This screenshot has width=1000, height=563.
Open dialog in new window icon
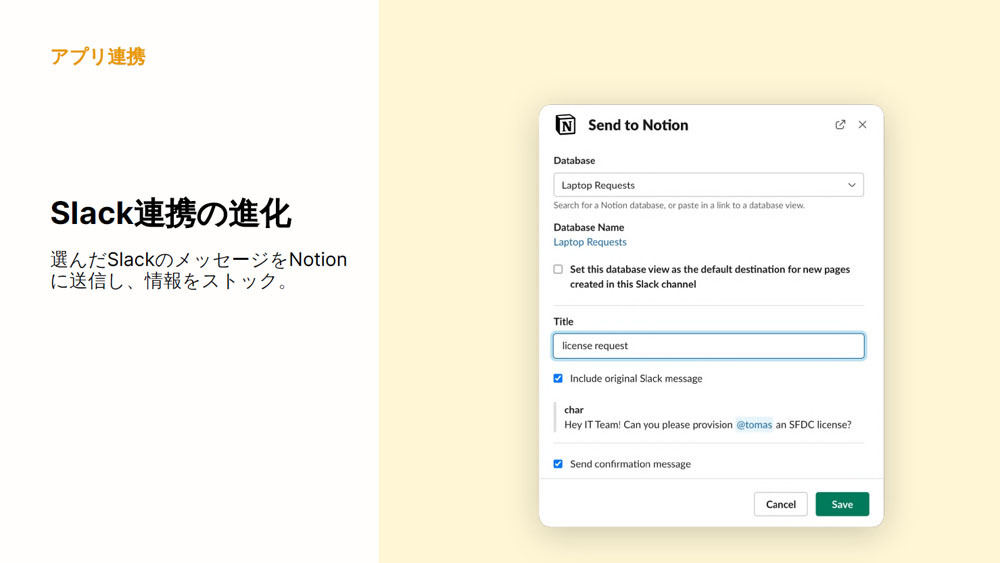(x=840, y=124)
